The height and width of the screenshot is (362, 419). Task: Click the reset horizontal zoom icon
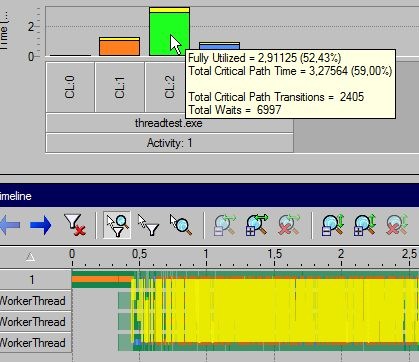pos(289,225)
